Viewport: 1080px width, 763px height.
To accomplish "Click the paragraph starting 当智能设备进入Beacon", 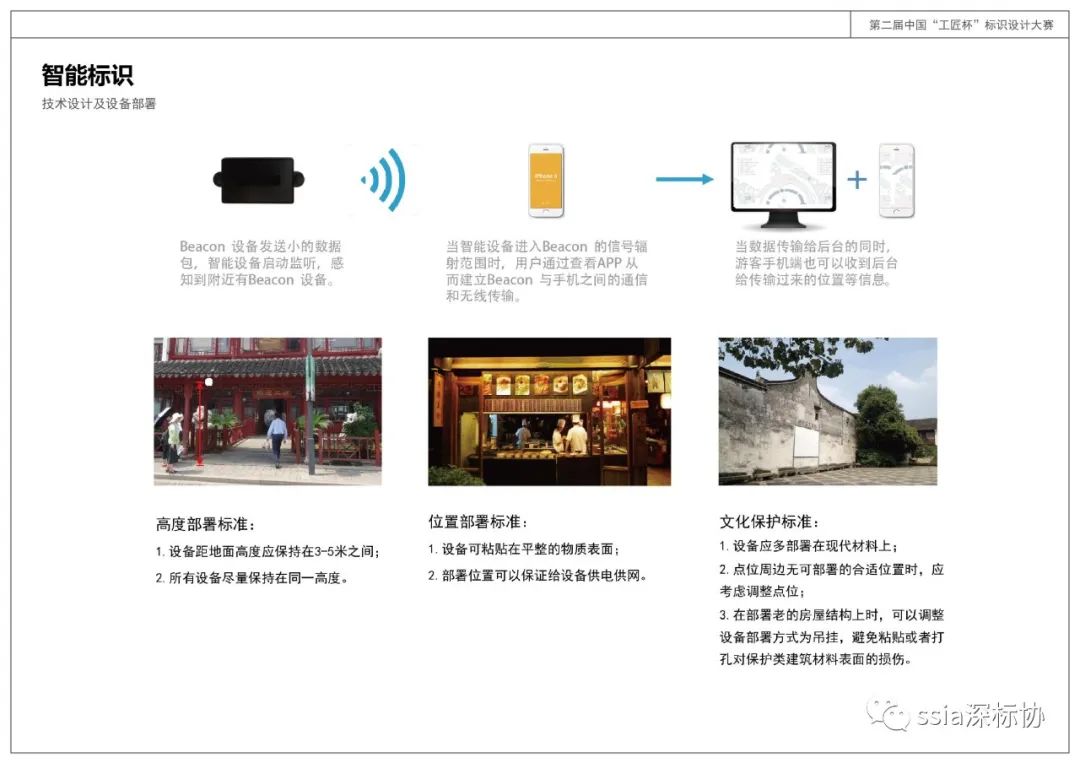I will (x=546, y=271).
